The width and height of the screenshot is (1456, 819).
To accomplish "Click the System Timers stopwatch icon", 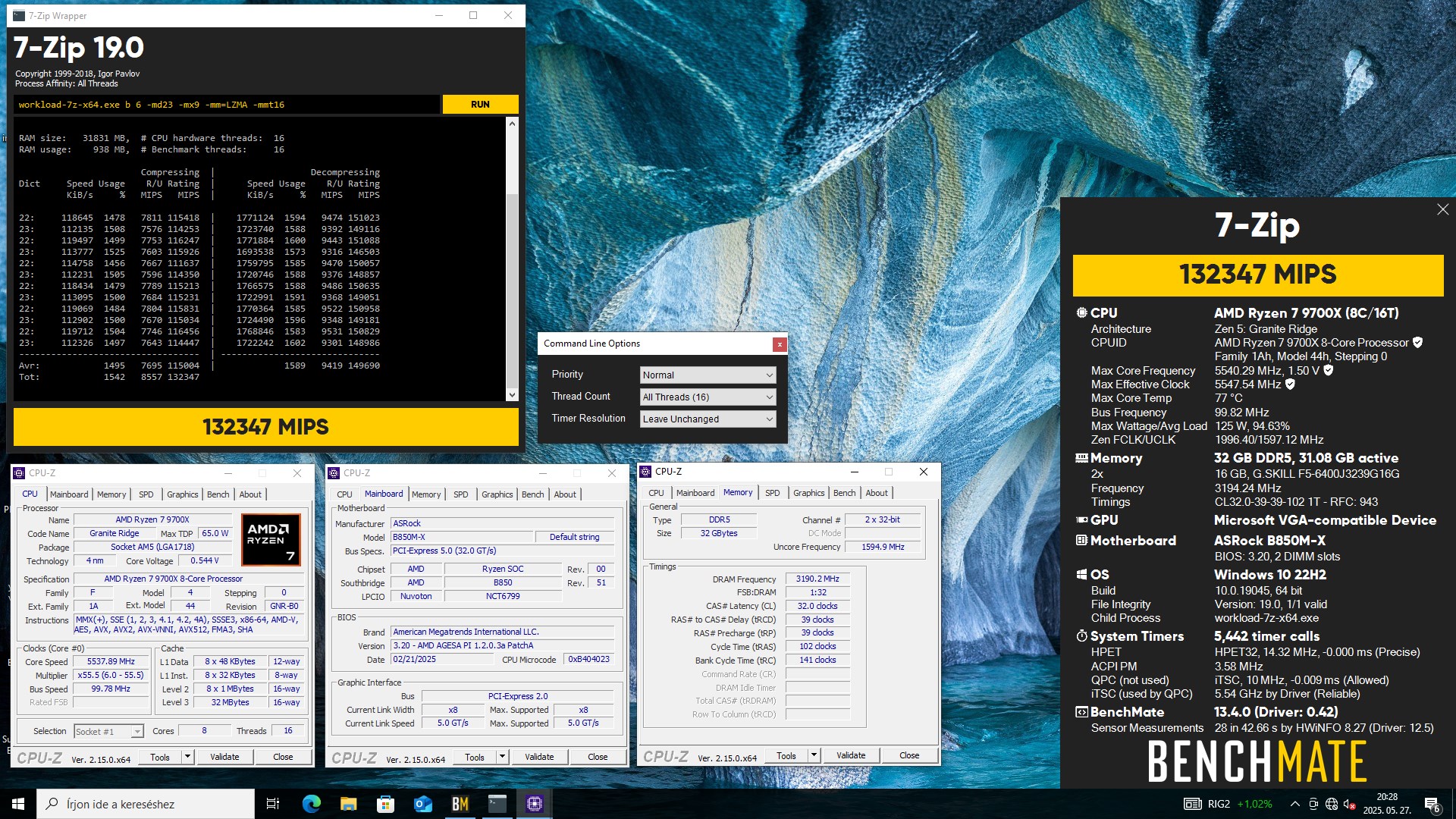I will (1081, 636).
